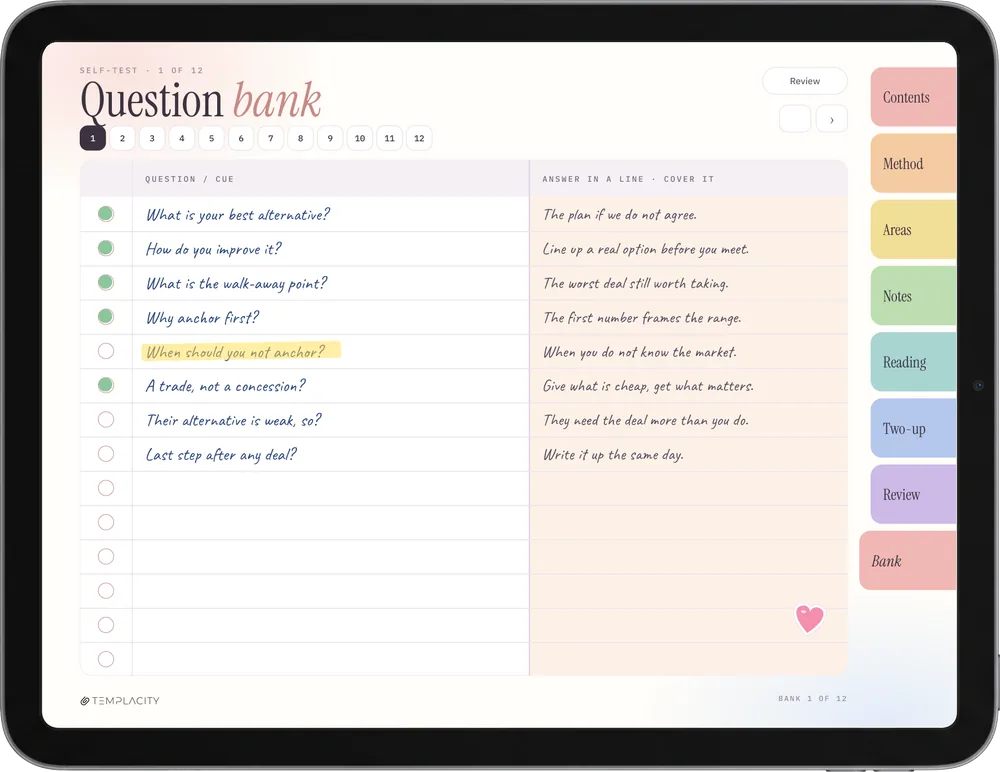Jump to bank page 2

coord(122,138)
